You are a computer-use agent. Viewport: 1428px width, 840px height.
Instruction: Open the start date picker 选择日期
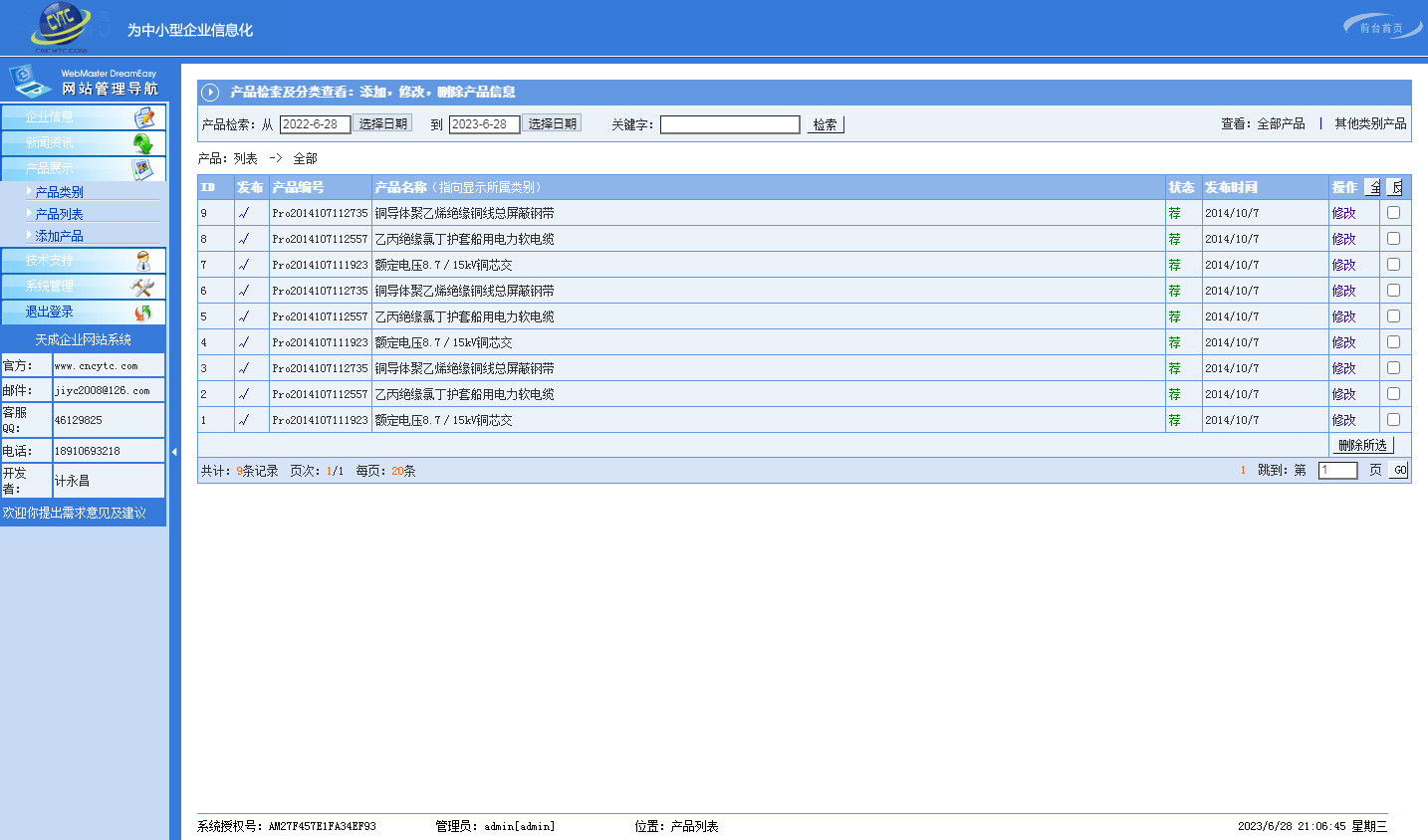382,124
